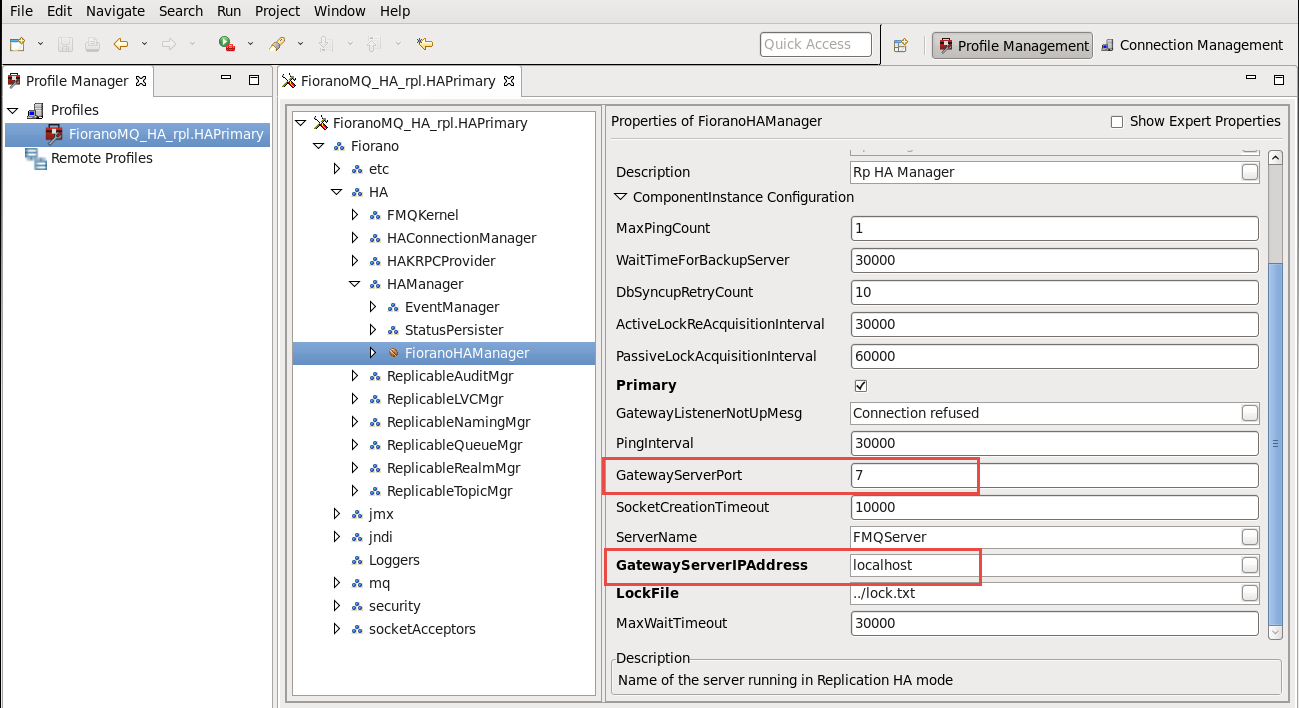1299x708 pixels.
Task: Click the Print toolbar icon
Action: point(92,44)
